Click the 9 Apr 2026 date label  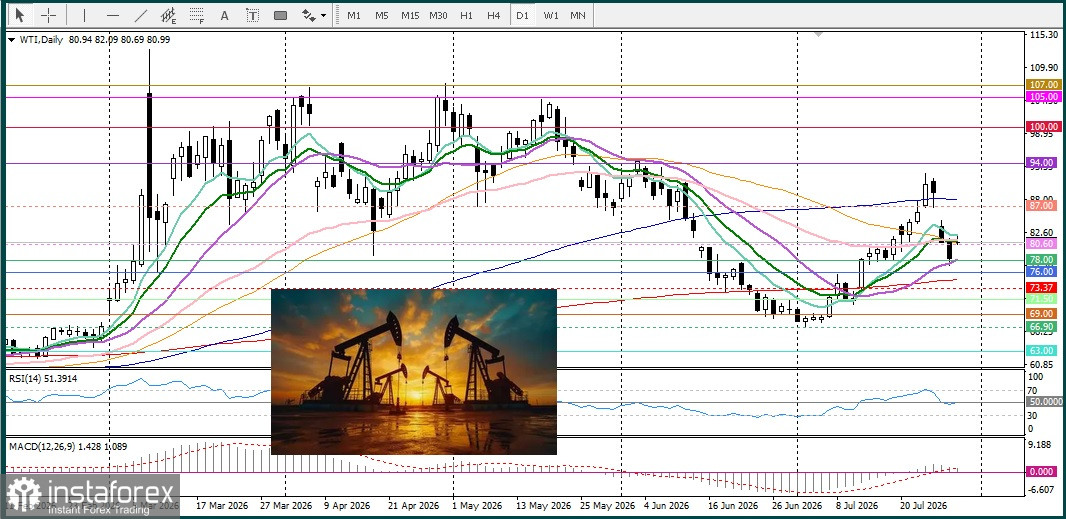click(347, 506)
